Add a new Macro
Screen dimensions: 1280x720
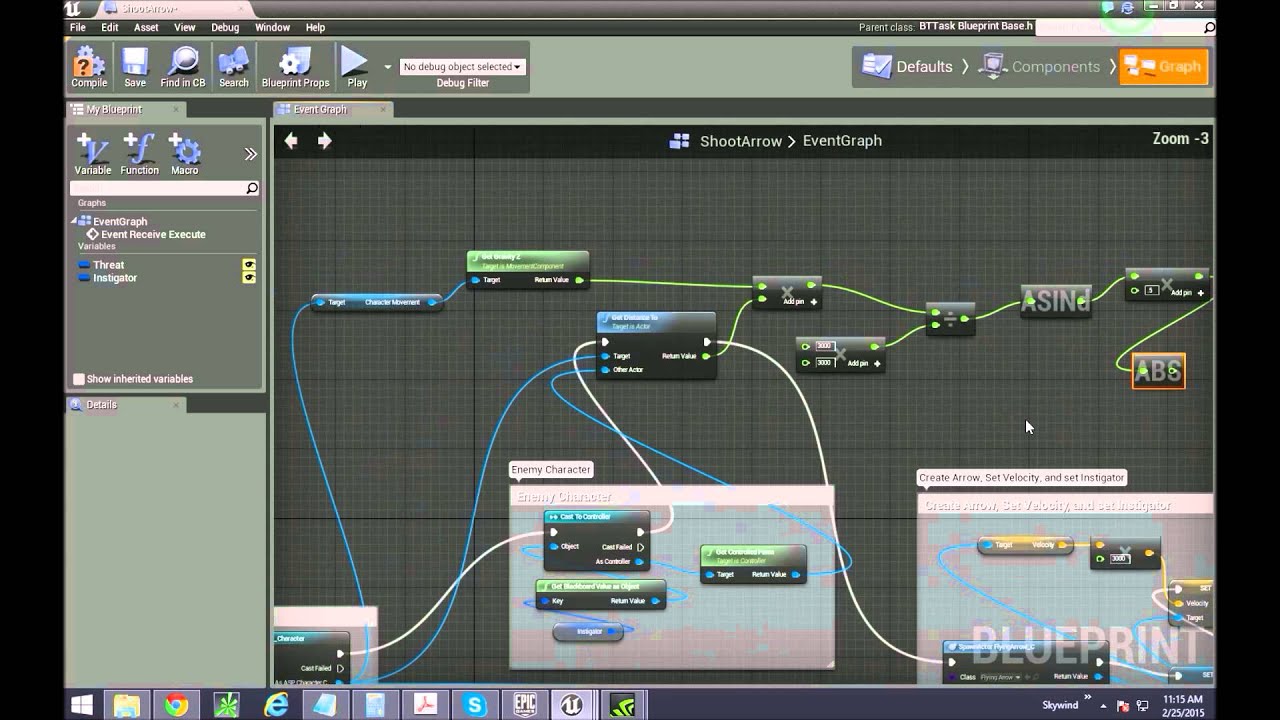click(184, 154)
